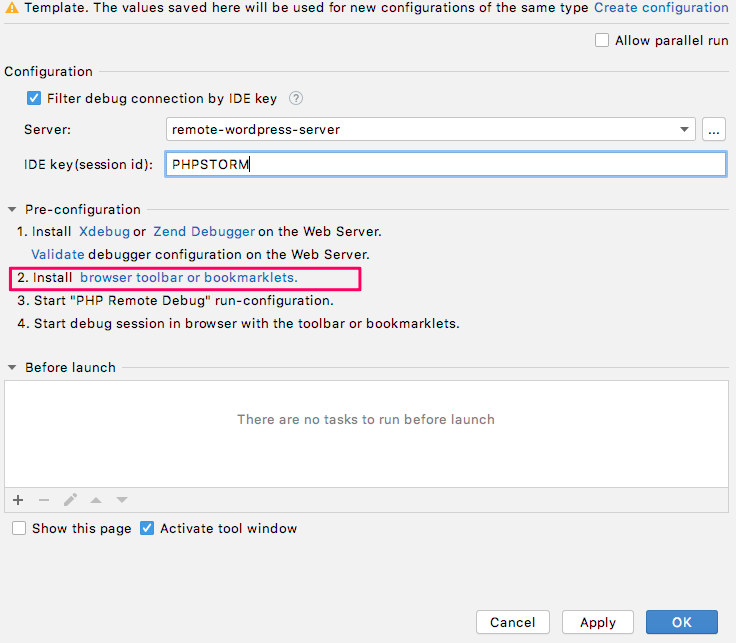This screenshot has height=643, width=736.
Task: Open server settings with the ellipsis button
Action: click(x=713, y=129)
